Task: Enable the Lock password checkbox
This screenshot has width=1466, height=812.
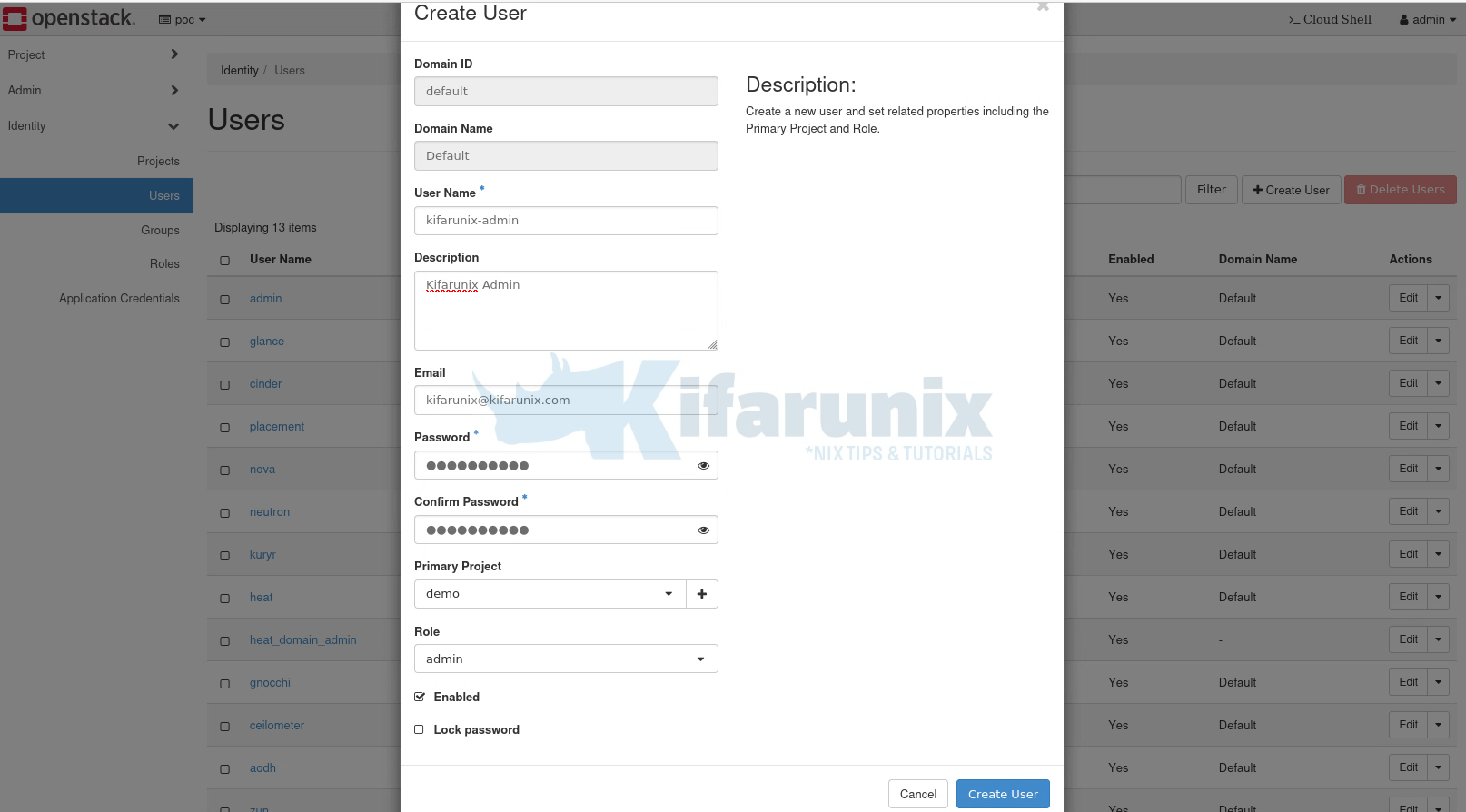Action: 420,730
